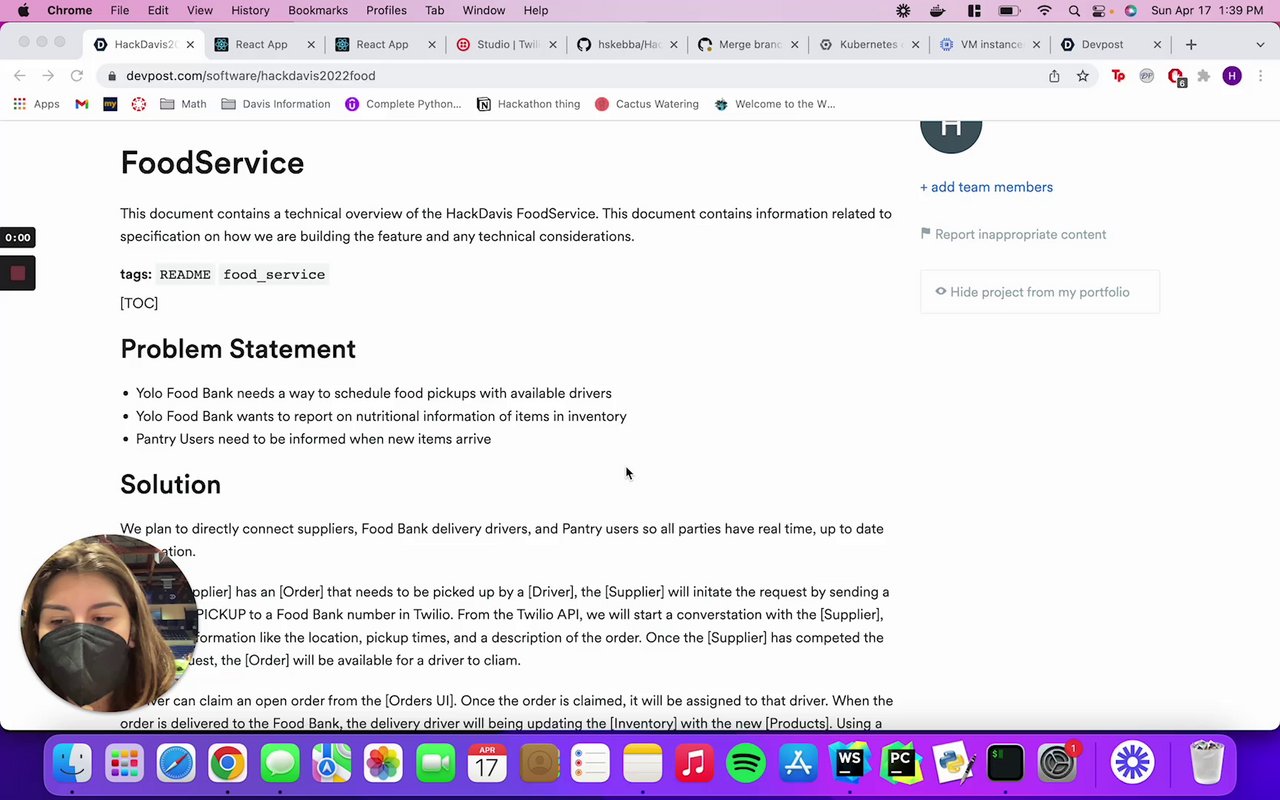
Task: Open the Chrome three-dot menu
Action: [1260, 76]
